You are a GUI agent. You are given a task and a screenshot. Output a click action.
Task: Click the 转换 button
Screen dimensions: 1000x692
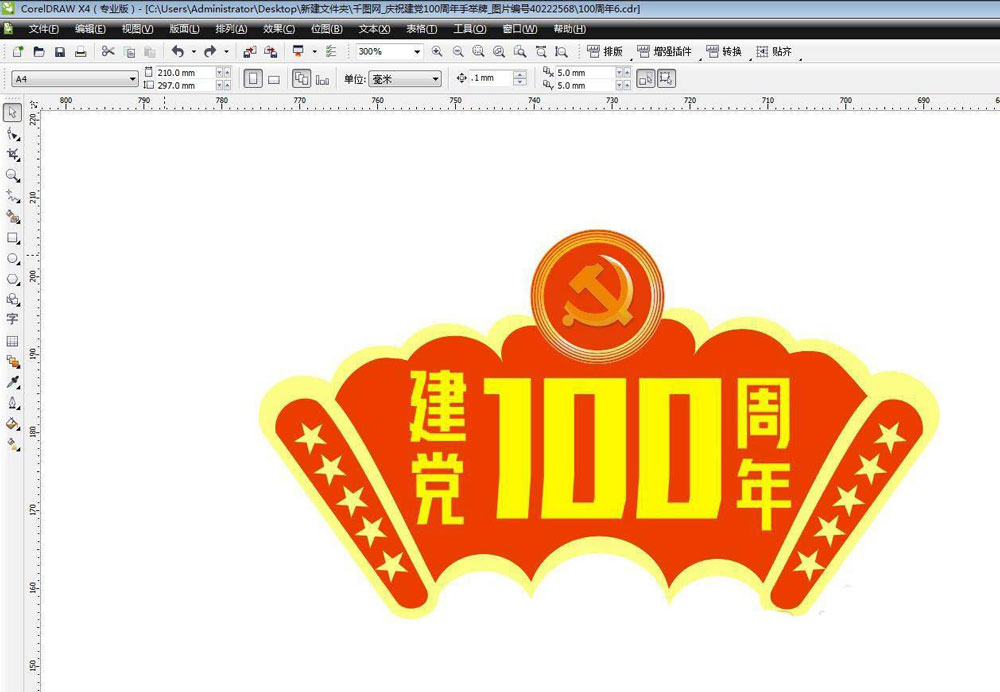pos(724,52)
